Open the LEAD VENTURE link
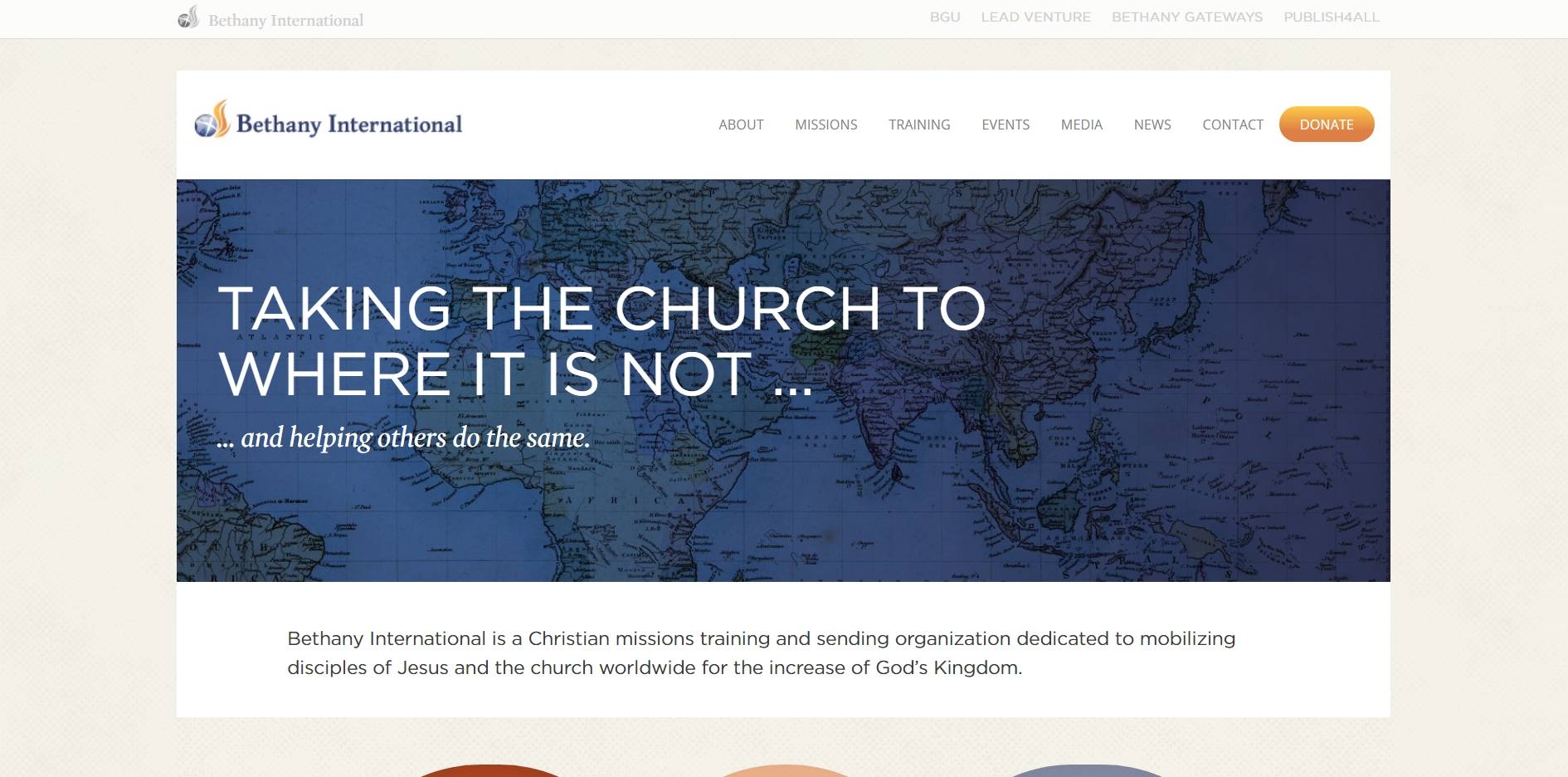1568x777 pixels. coord(1035,17)
